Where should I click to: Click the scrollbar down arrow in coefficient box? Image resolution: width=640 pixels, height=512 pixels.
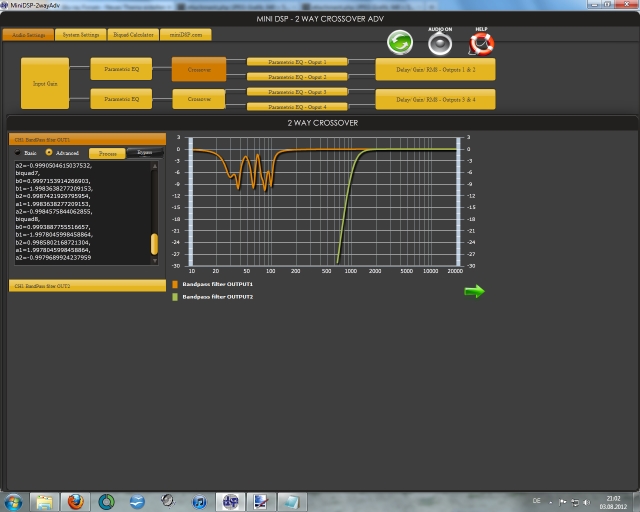(x=154, y=260)
